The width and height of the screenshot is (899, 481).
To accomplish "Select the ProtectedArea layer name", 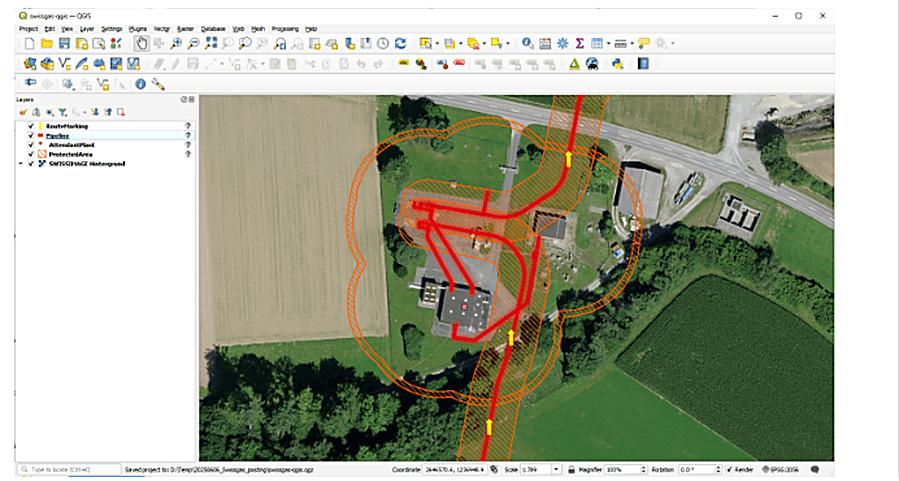I will pos(71,154).
